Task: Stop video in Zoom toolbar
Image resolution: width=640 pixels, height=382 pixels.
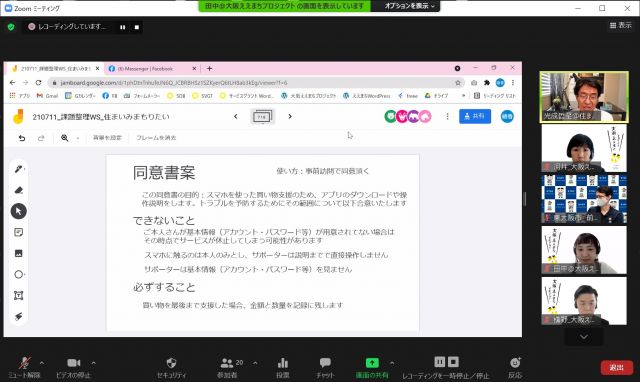Action: (73, 367)
